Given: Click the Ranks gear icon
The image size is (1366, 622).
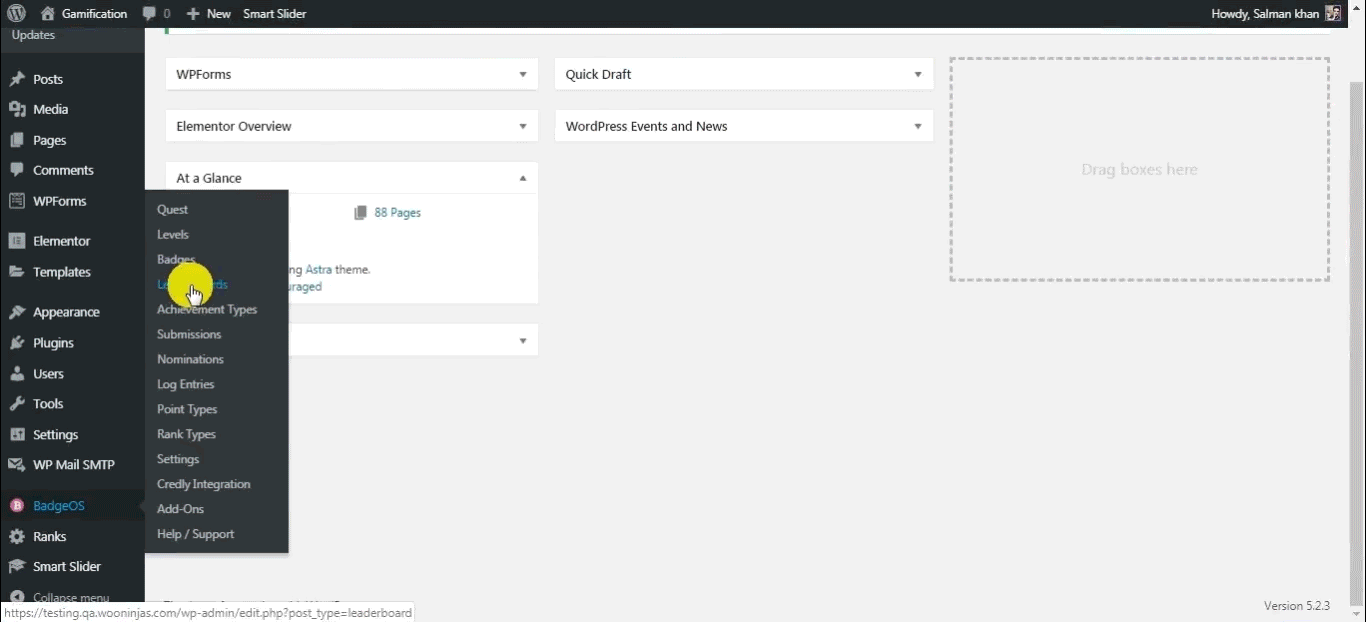Looking at the screenshot, I should tap(17, 537).
